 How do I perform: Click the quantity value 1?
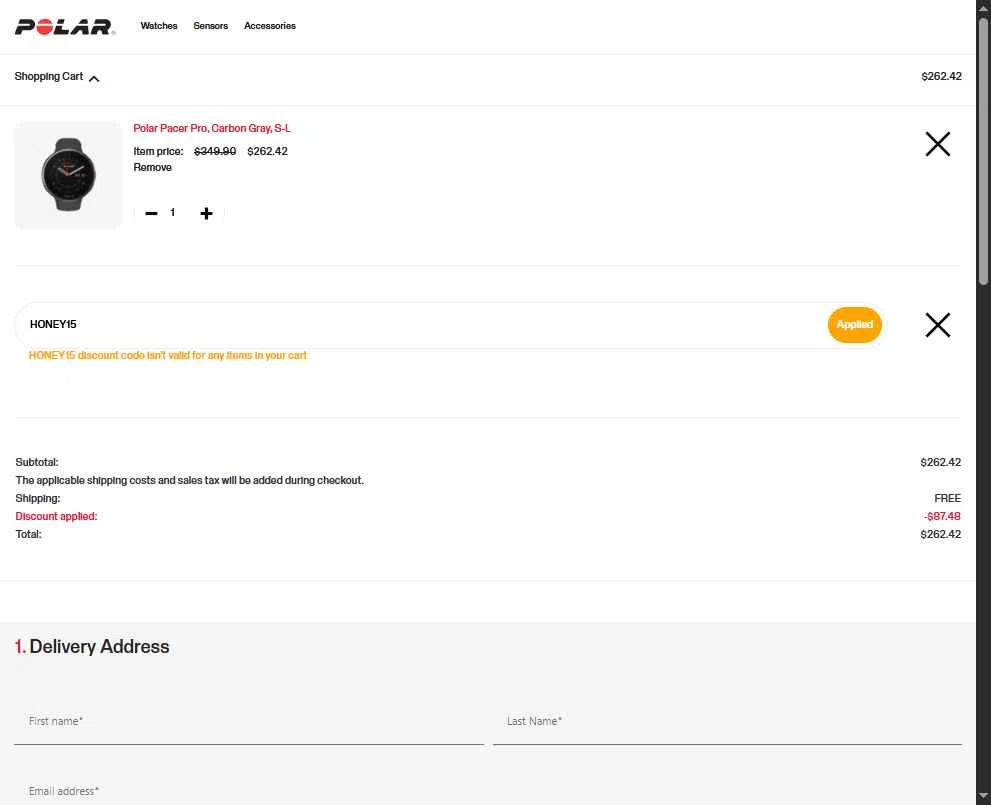point(173,213)
